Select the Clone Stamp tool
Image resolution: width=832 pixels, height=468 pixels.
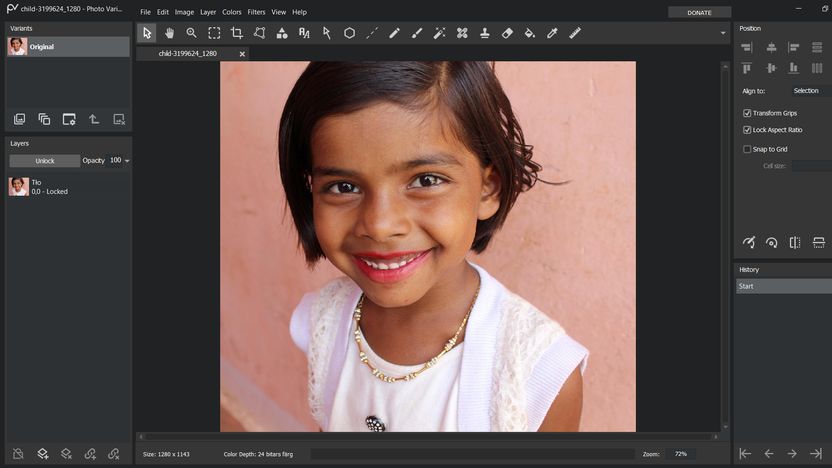click(x=484, y=33)
